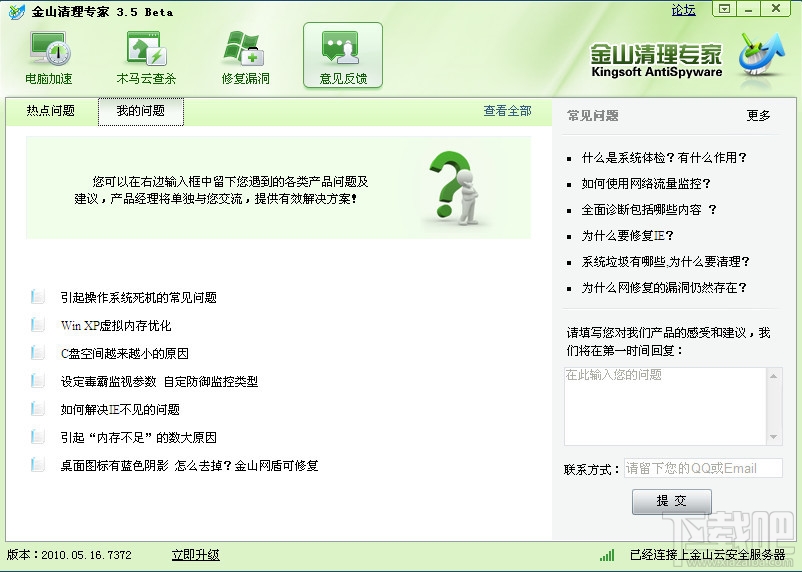Click the Kingsoft AntiSpyware broom logo
This screenshot has height=572, width=802.
click(x=762, y=55)
